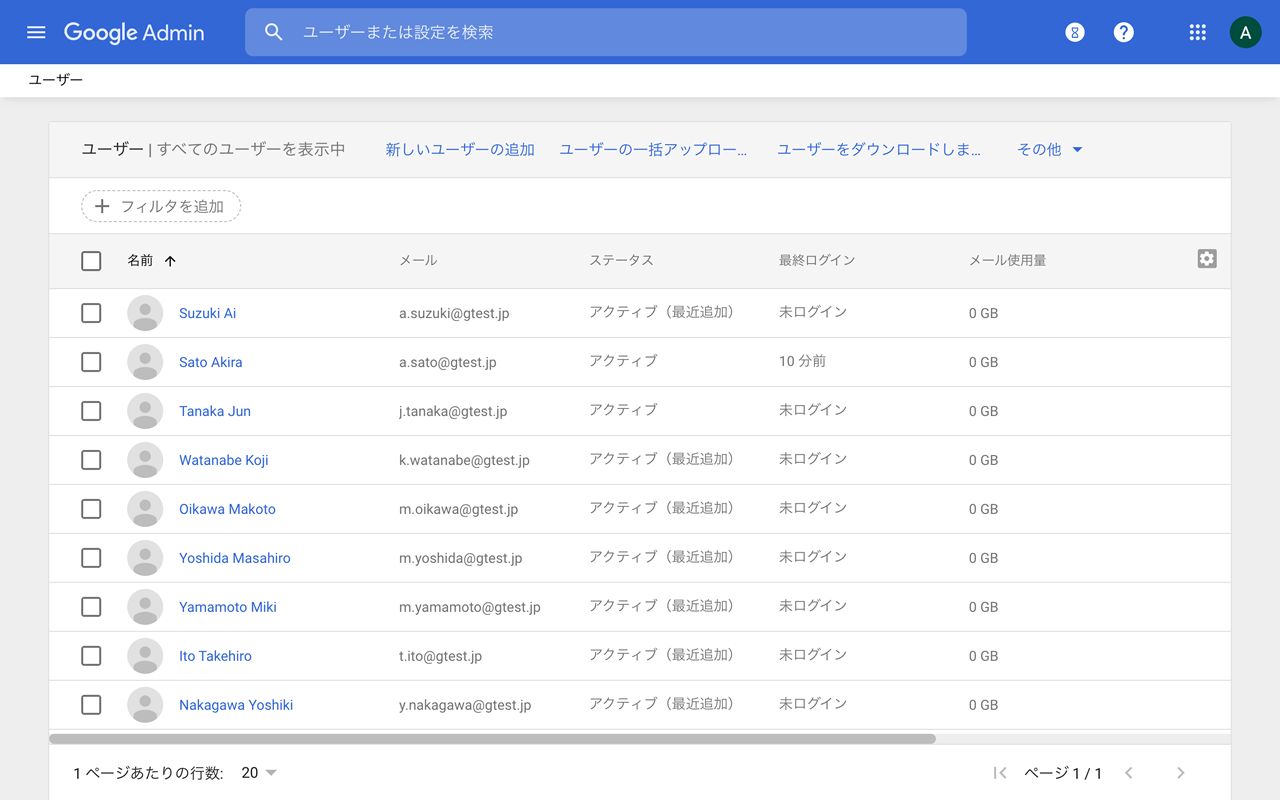
Task: Click Tanaka Jun's avatar icon
Action: pos(145,411)
